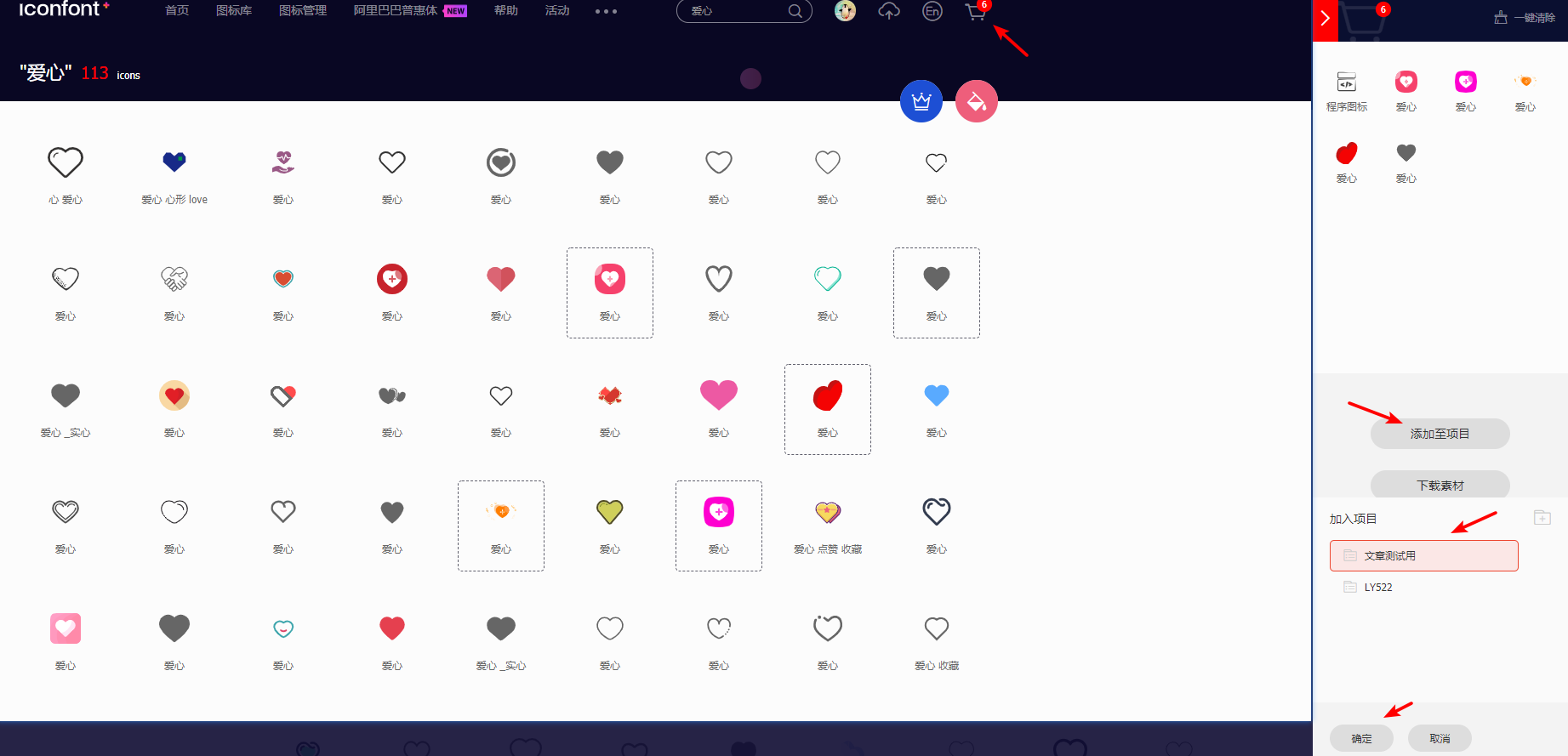Click the new project folder-plus icon
Viewport: 1568px width, 756px height.
(x=1542, y=518)
